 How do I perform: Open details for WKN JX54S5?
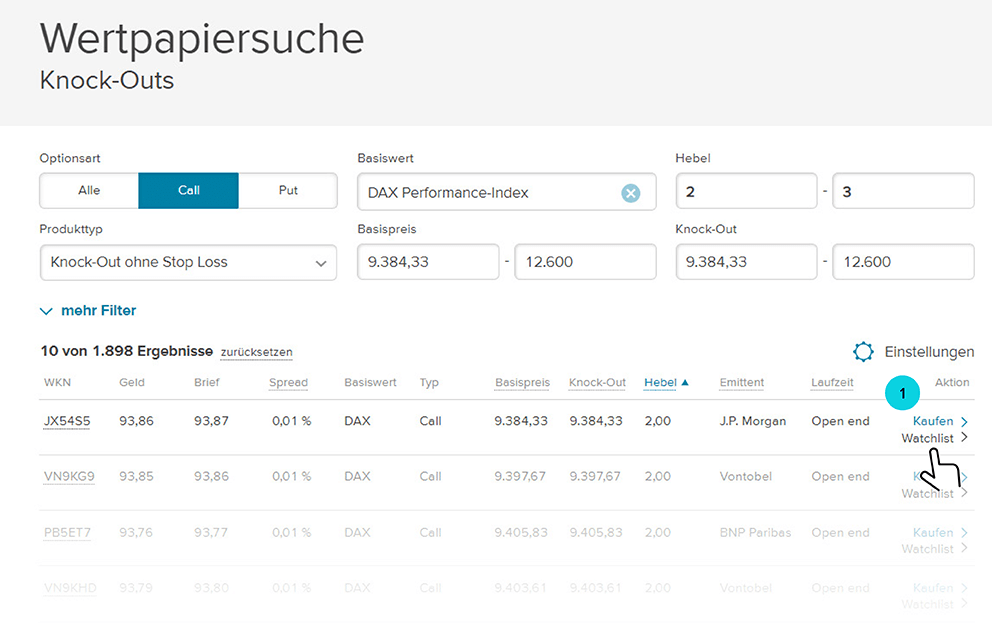click(66, 420)
